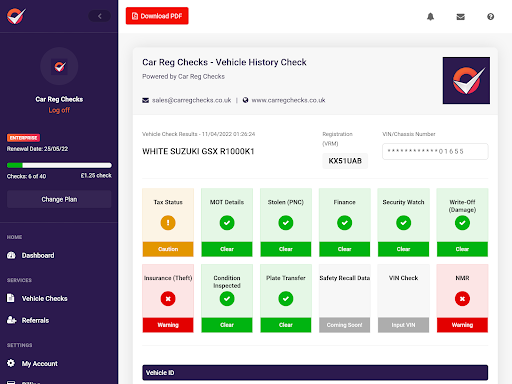Click the Stolen (PNC) green check icon
512x384 pixels.
[286, 223]
